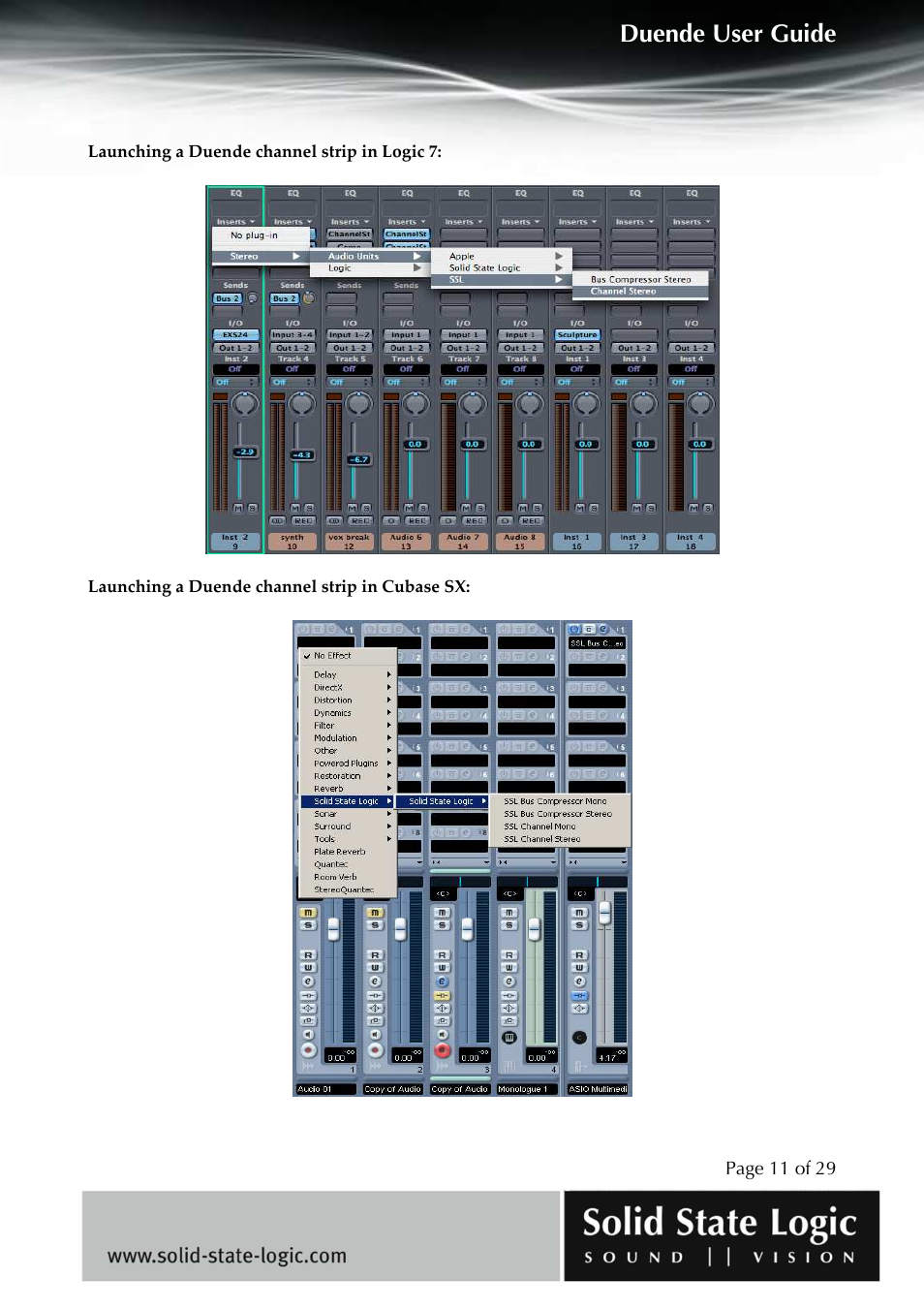This screenshot has width=924, height=1309.
Task: Expand the Powered Plugins submenu
Action: coord(348,764)
